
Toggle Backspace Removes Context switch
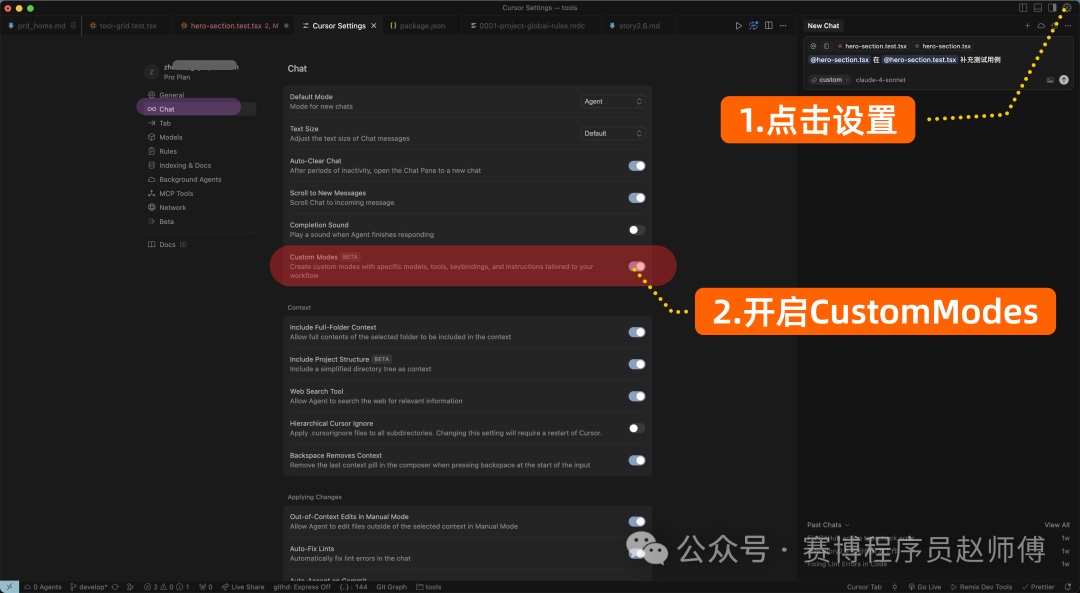636,460
